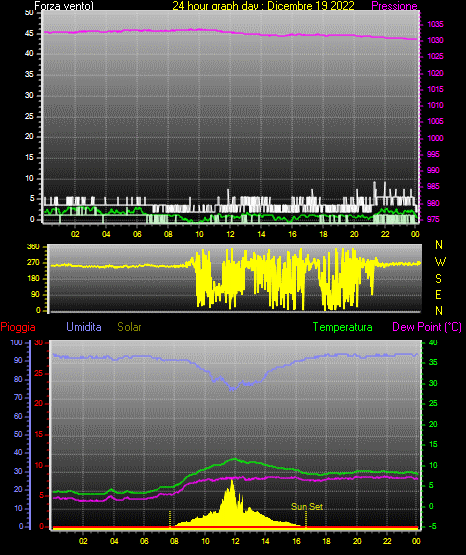The height and width of the screenshot is (555, 466).
Task: Click the Pioggia legend label
Action: [18, 327]
